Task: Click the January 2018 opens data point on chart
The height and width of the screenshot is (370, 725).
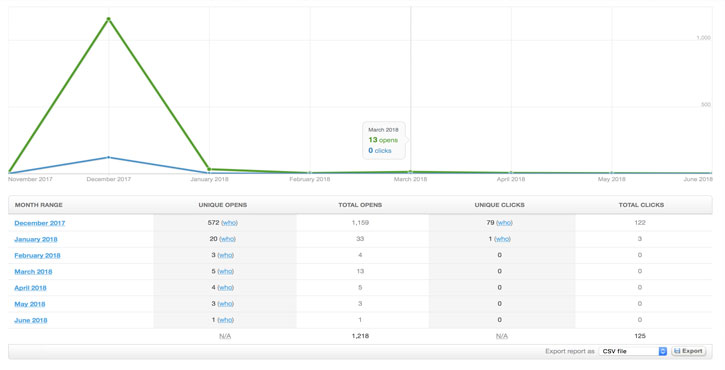Action: [x=209, y=169]
